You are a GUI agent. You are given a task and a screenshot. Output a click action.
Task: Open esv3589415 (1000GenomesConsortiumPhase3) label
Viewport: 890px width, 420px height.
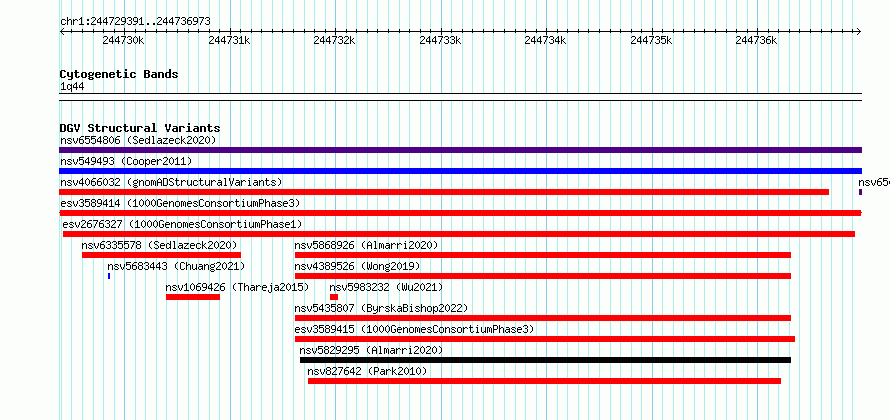coord(414,329)
